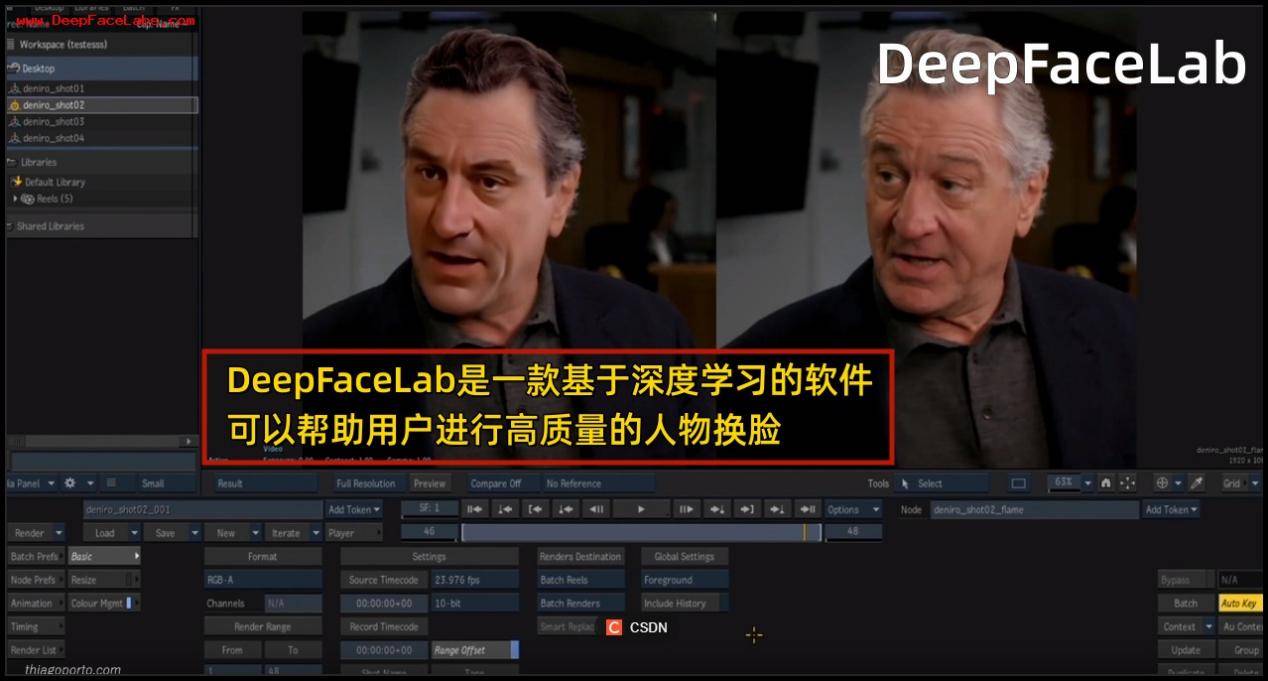Click the deniro_shot01 batch icon

point(14,89)
